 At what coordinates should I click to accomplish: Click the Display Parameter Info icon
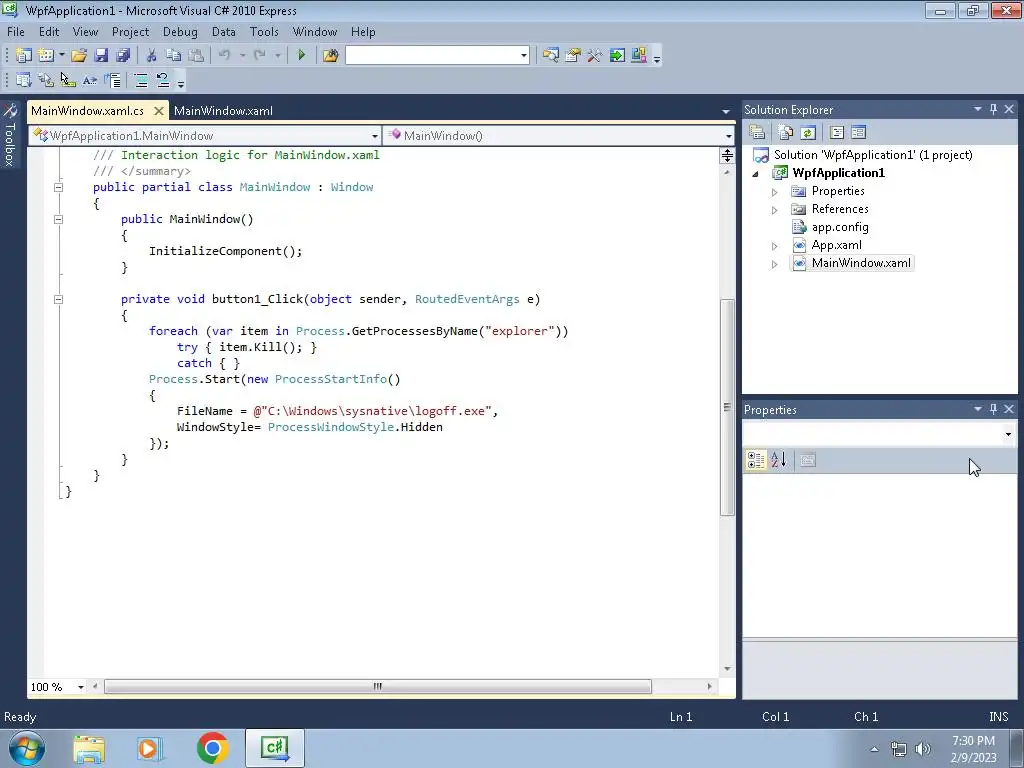(x=46, y=80)
